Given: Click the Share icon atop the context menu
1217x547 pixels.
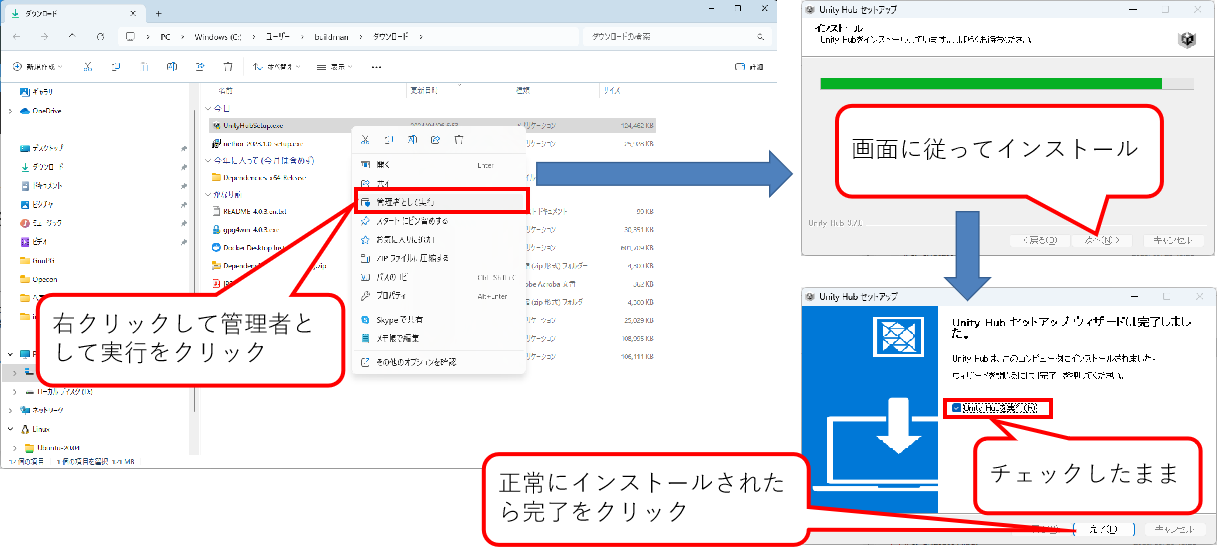Looking at the screenshot, I should (435, 140).
